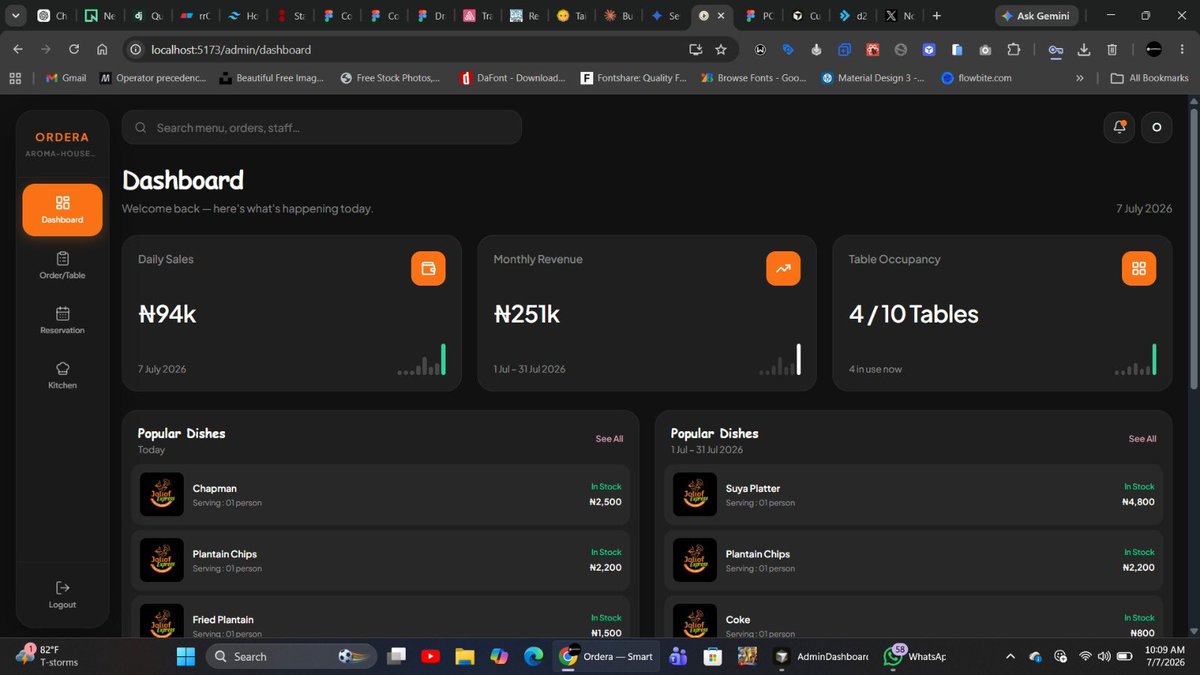
Task: Open YouTube from the taskbar
Action: (430, 656)
